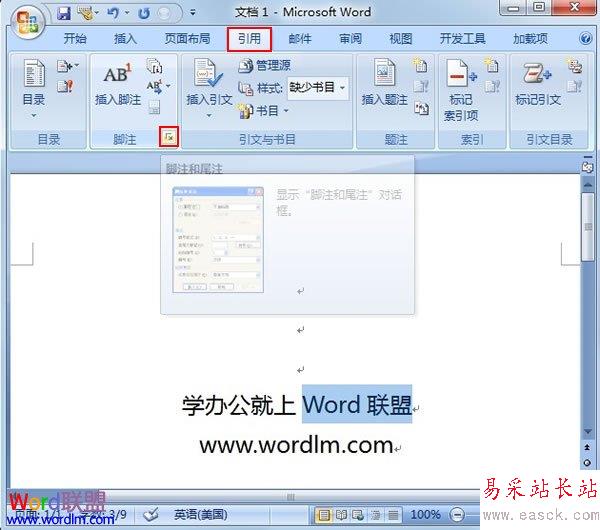
Task: Open the Customize Quick Access Toolbar arrow
Action: click(193, 13)
